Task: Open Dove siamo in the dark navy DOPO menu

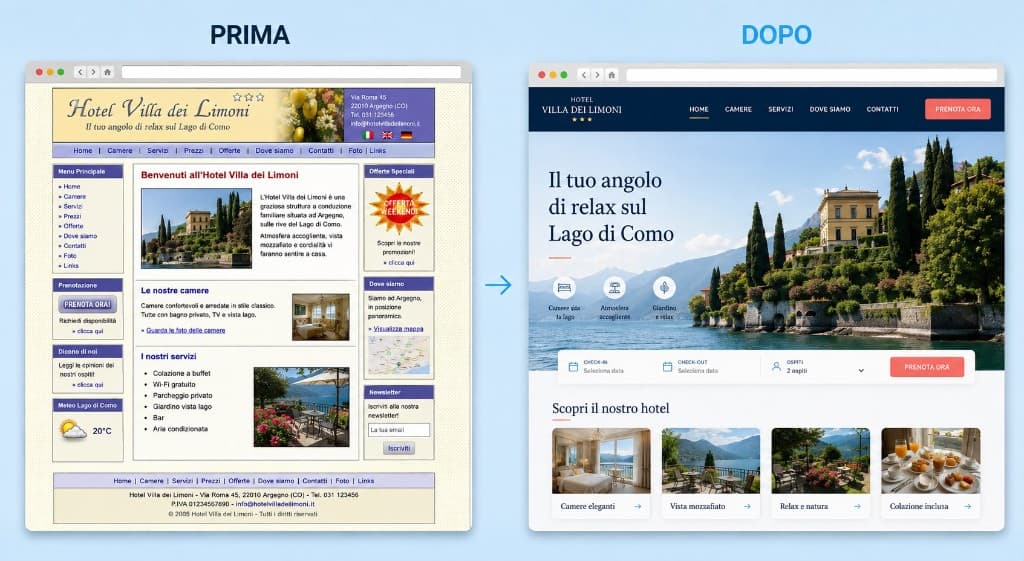Action: click(x=830, y=109)
